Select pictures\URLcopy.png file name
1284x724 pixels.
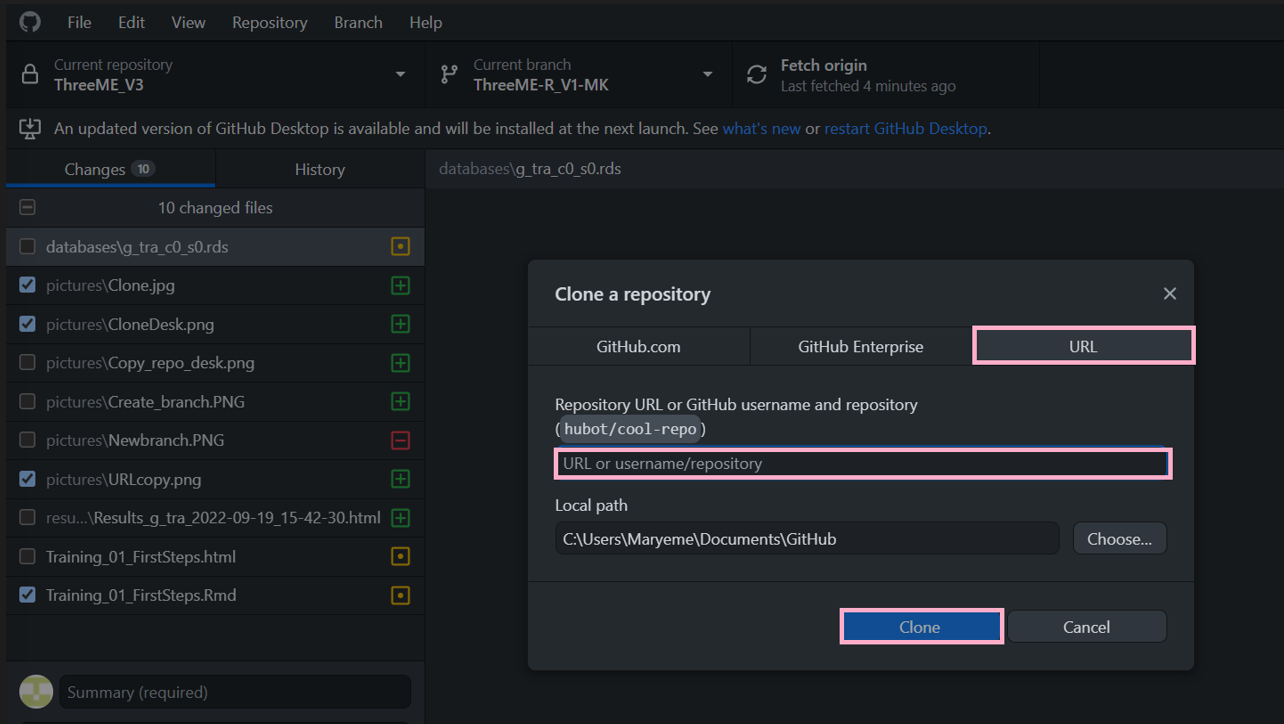tap(123, 479)
